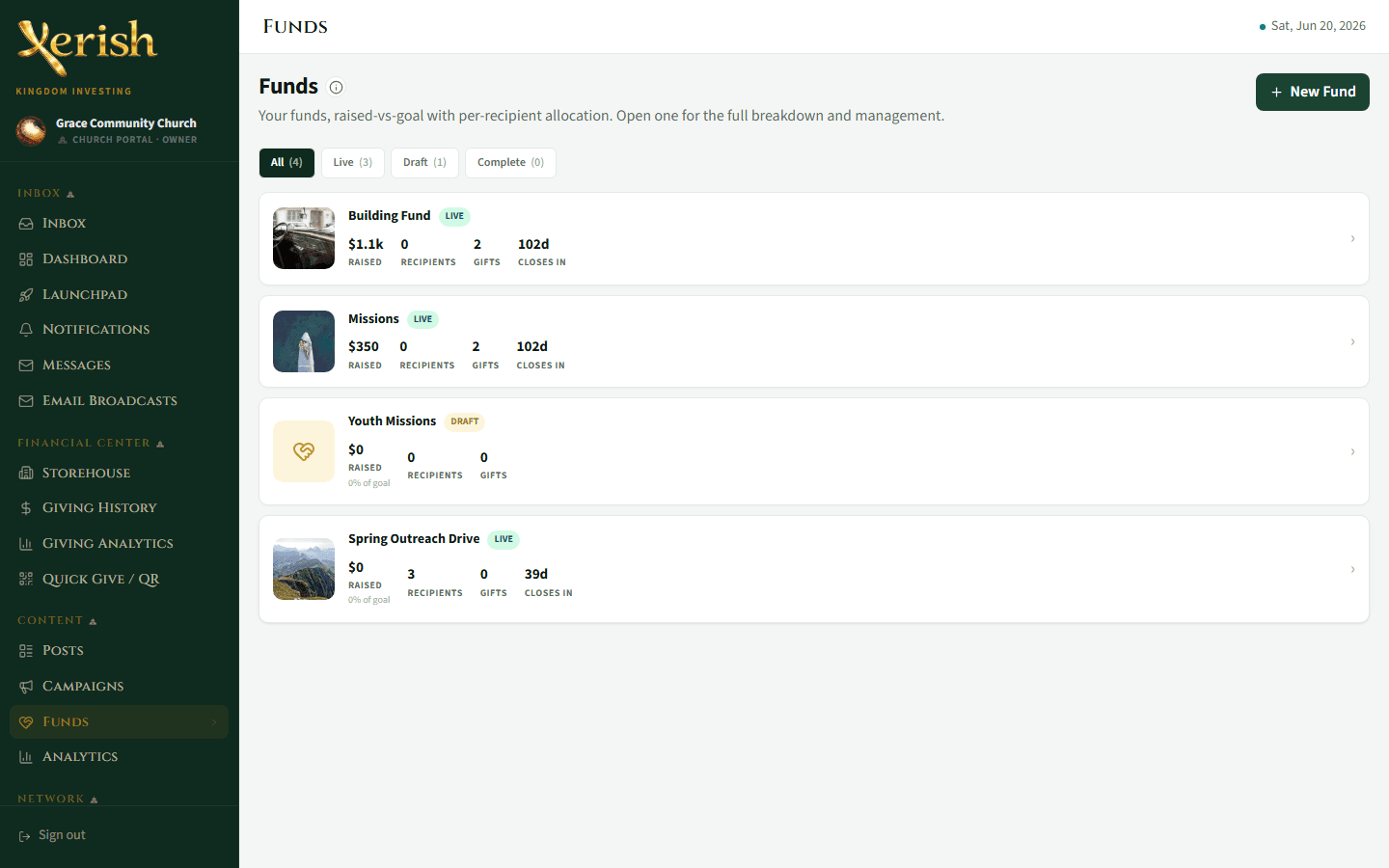Filter funds by the Live tab
The width and height of the screenshot is (1389, 868).
353,163
